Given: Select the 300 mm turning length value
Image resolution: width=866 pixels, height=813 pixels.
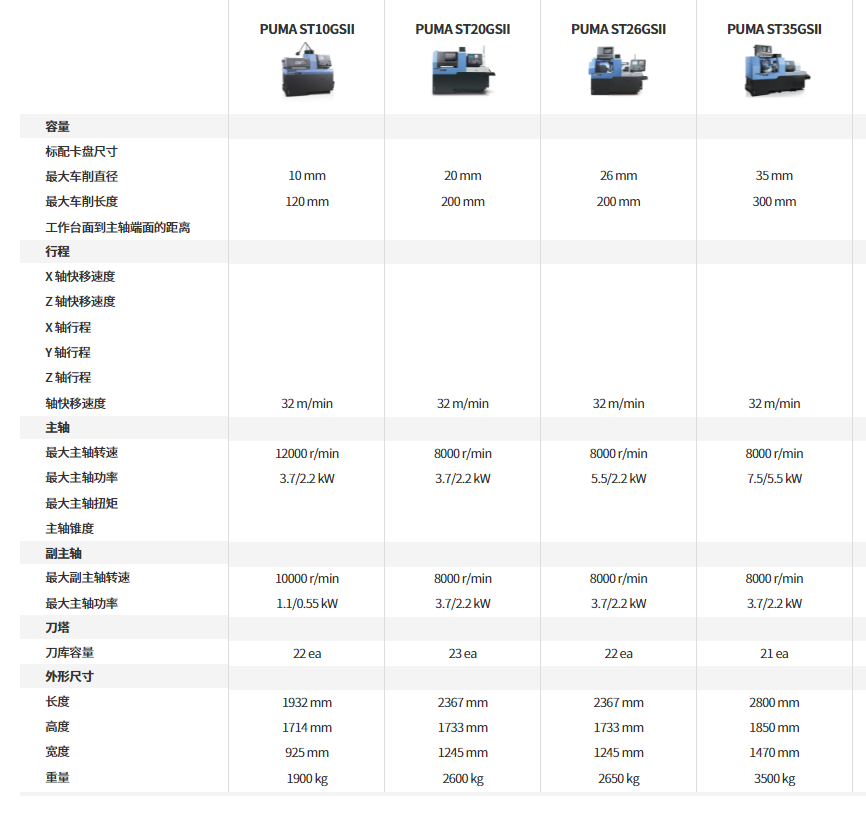Looking at the screenshot, I should (x=774, y=202).
